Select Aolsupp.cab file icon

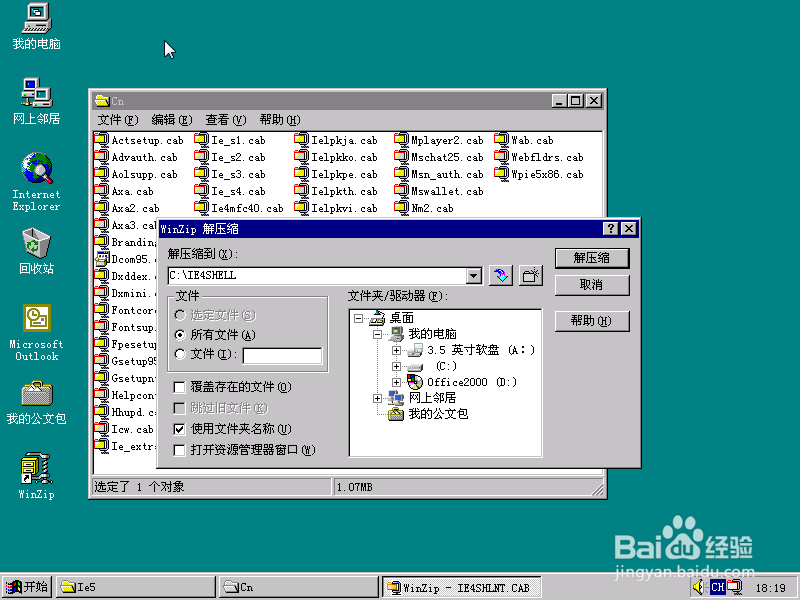(x=102, y=173)
